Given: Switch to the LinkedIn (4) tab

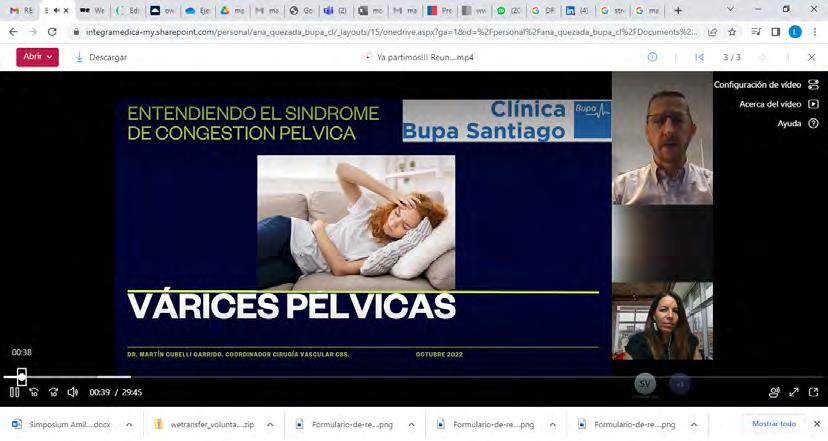Looking at the screenshot, I should [577, 11].
